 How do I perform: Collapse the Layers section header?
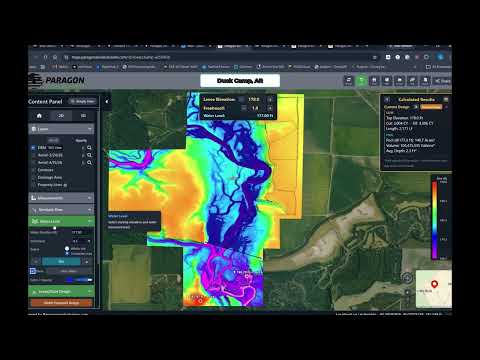(x=61, y=129)
